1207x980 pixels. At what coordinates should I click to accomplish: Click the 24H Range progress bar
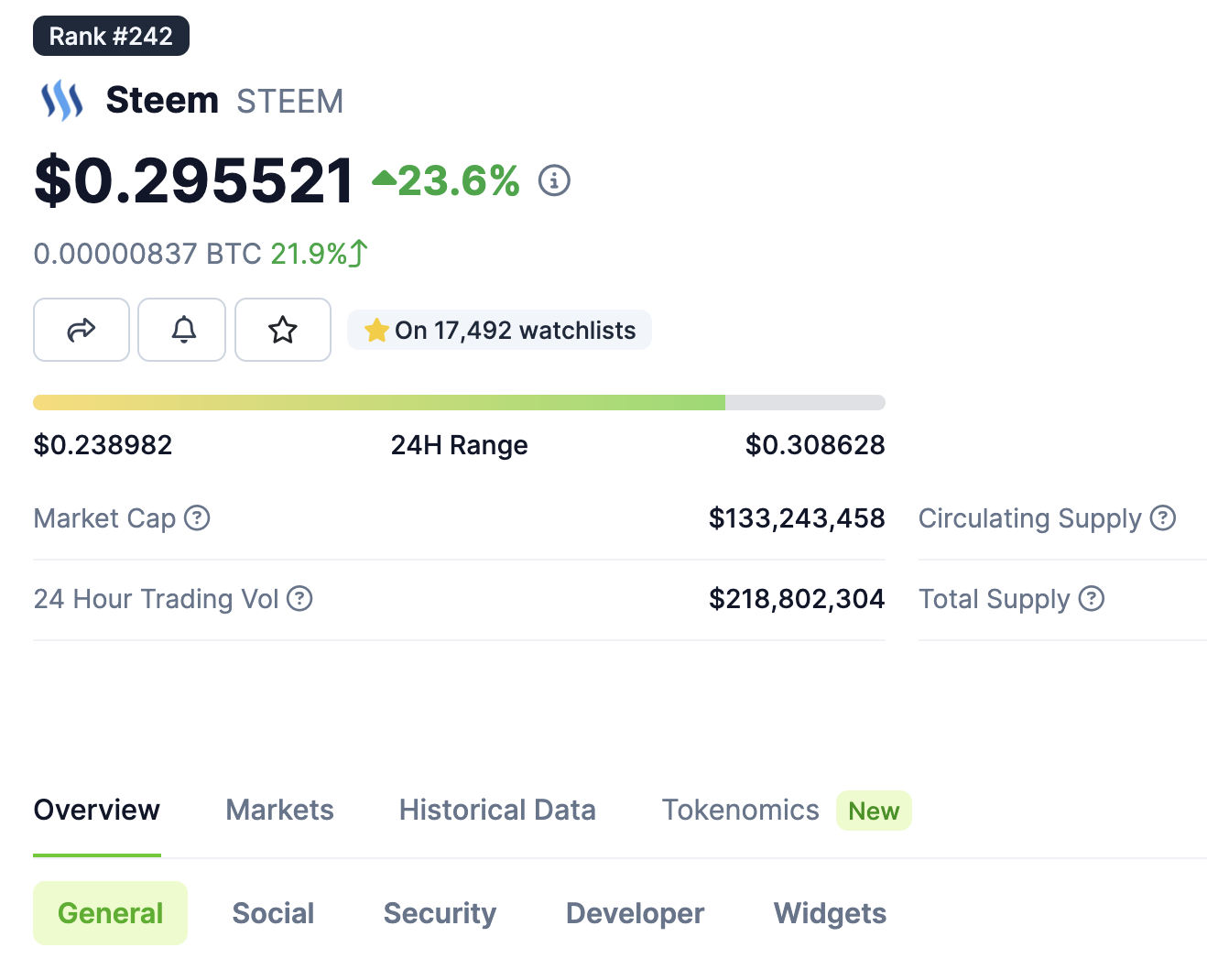pyautogui.click(x=459, y=402)
